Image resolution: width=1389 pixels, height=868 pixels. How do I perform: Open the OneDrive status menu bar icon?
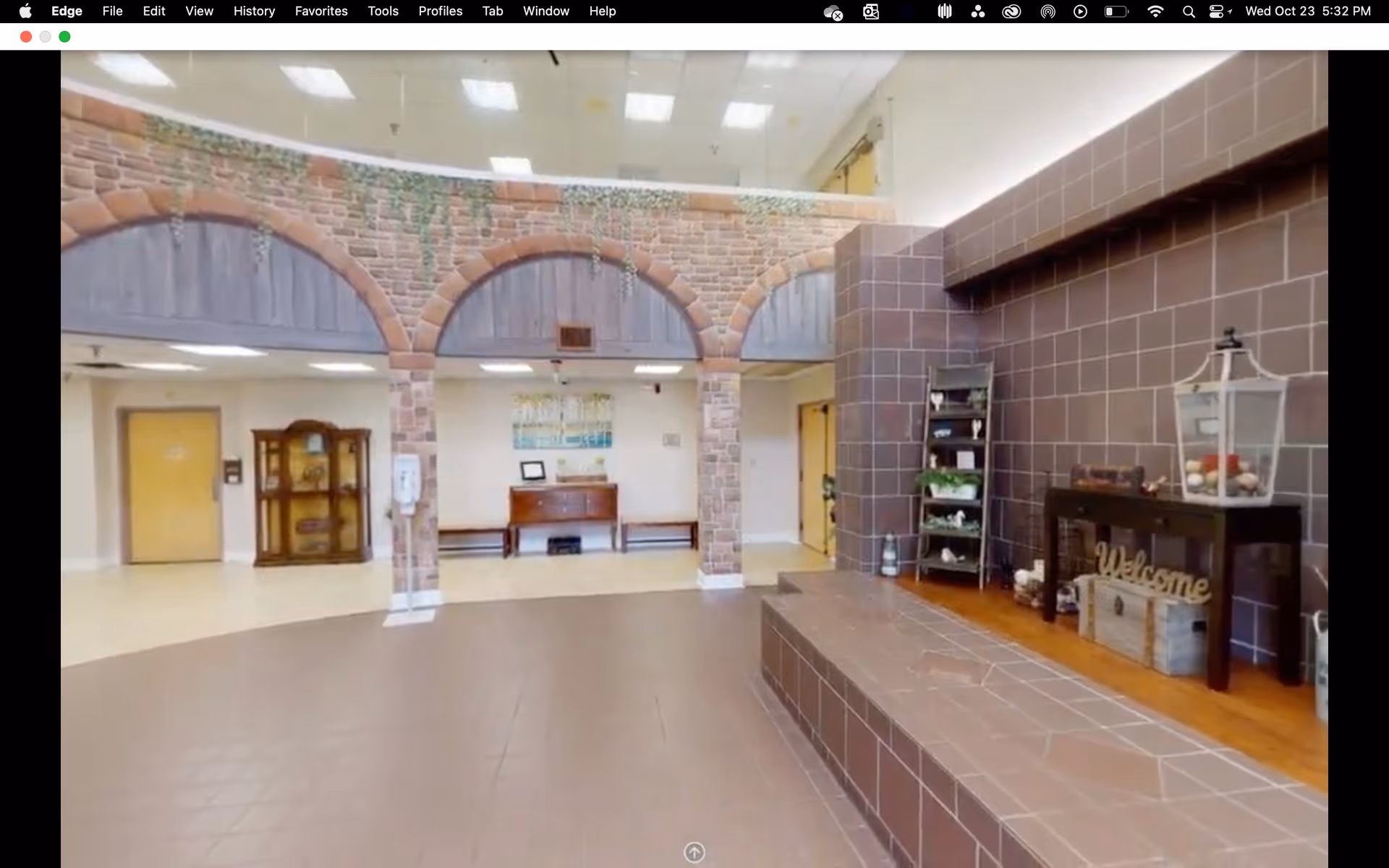tap(833, 12)
